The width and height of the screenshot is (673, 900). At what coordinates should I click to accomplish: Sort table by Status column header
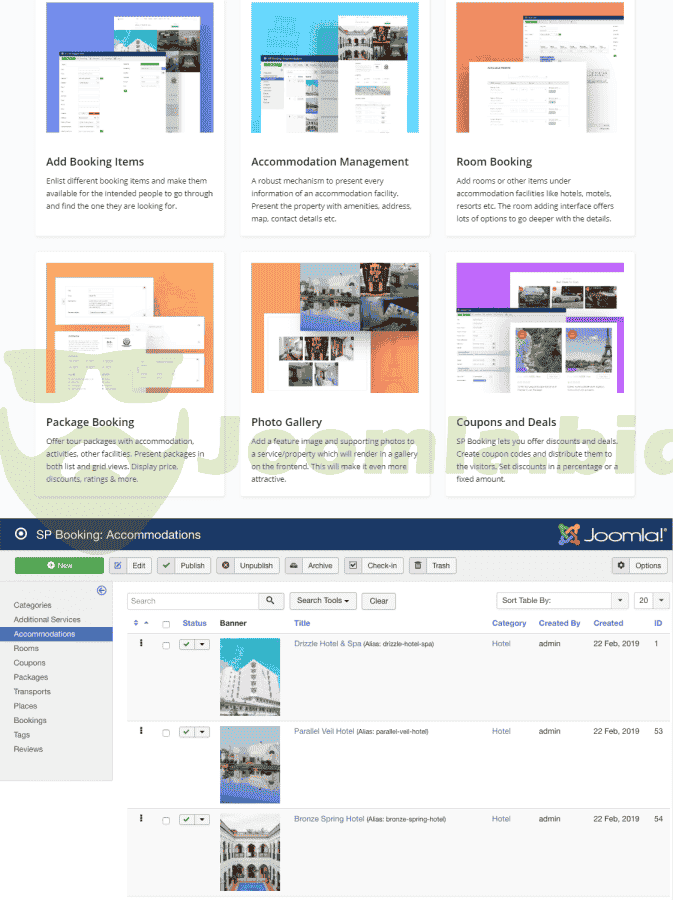coord(194,623)
